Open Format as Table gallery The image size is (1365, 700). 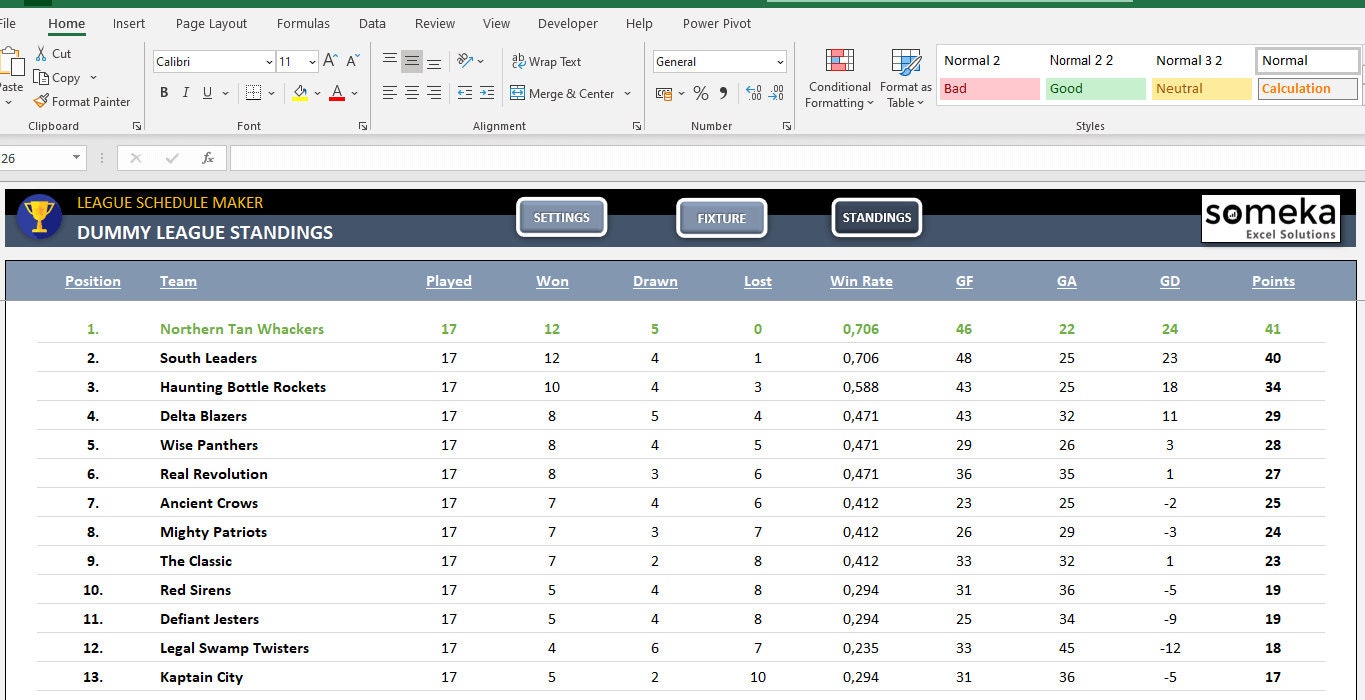[x=907, y=78]
